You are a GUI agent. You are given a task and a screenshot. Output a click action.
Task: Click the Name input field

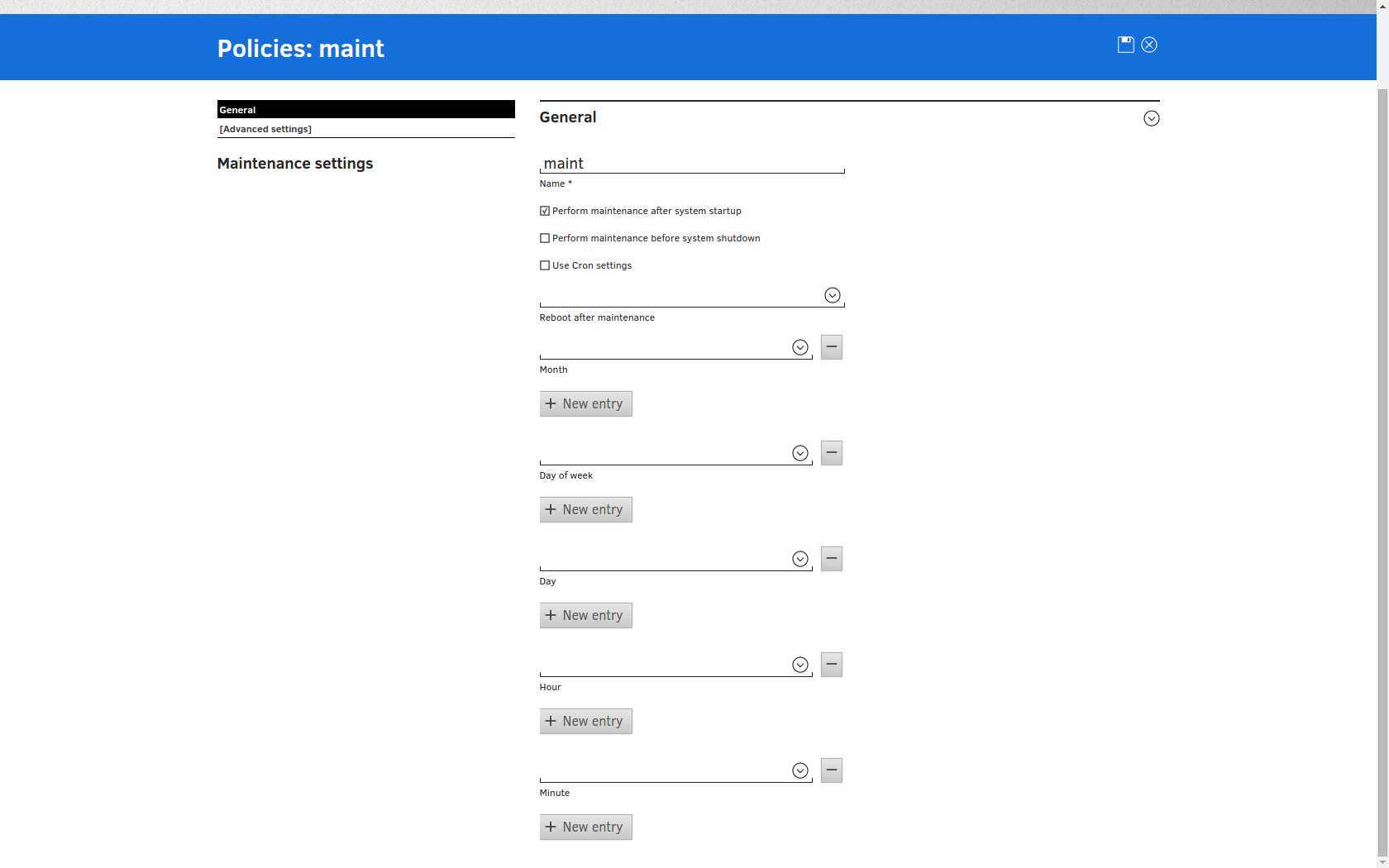coord(691,164)
